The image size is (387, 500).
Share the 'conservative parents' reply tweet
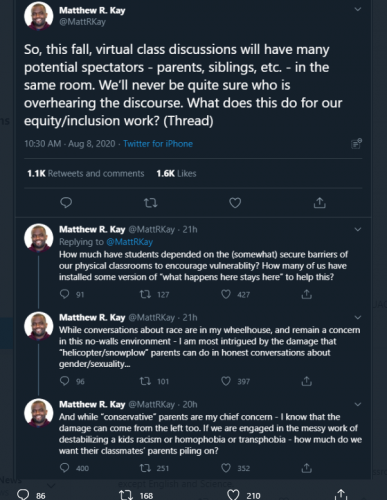tap(306, 468)
